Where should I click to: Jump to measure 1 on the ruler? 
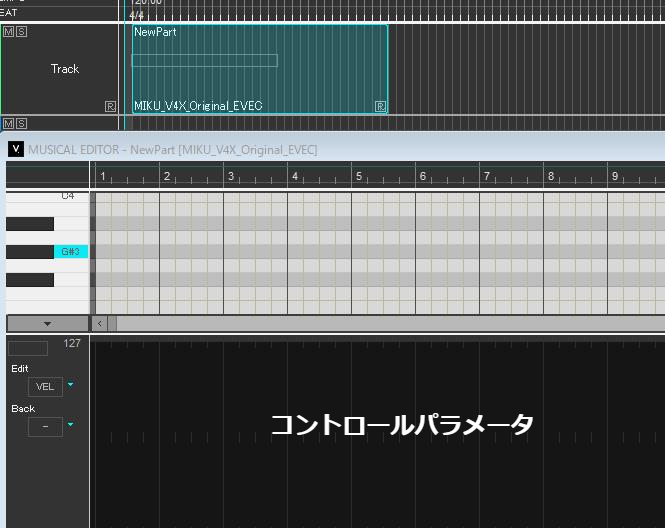103,176
